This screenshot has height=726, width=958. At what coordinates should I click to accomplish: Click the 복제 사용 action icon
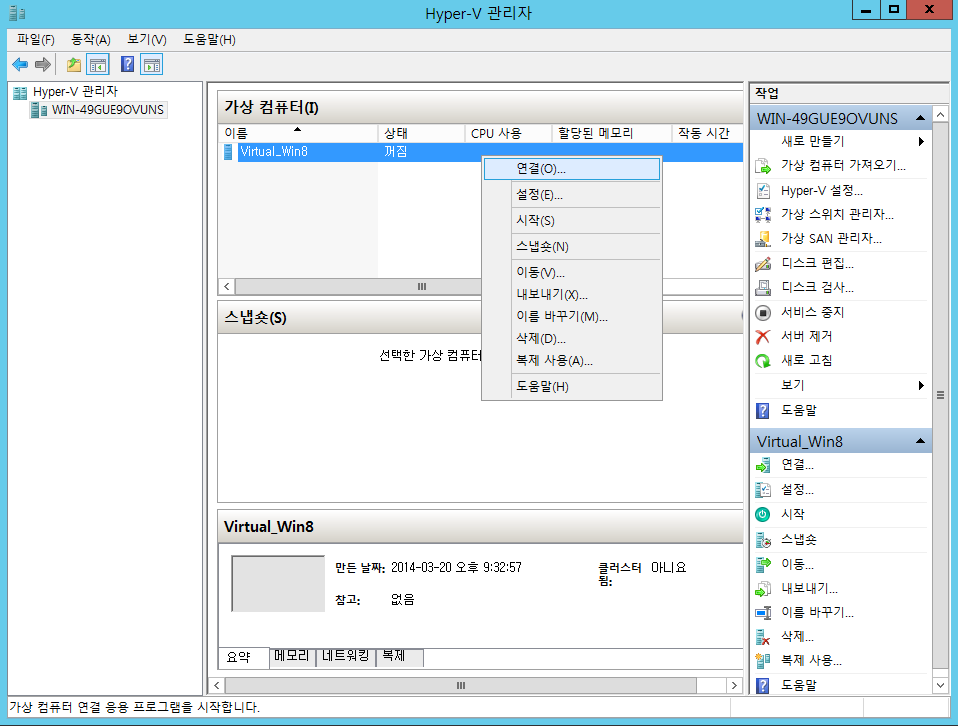click(763, 661)
